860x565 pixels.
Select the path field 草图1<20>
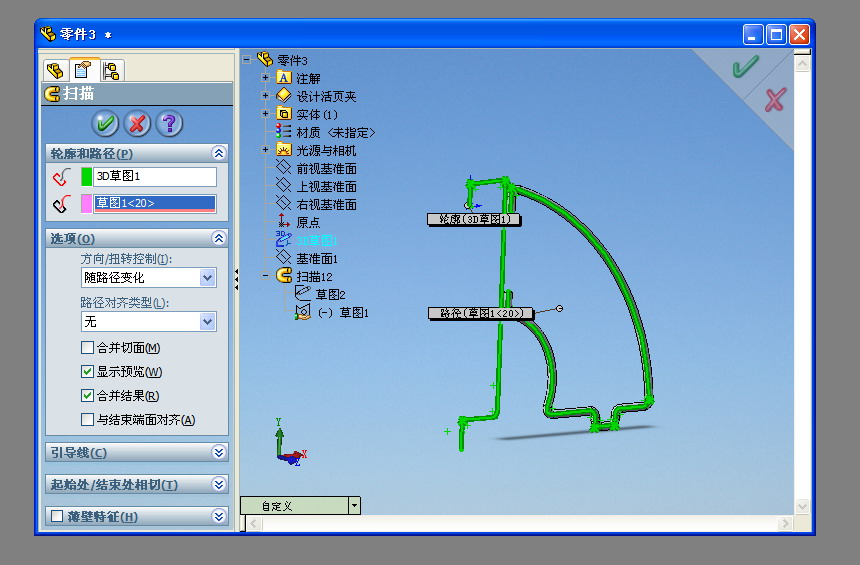[155, 204]
